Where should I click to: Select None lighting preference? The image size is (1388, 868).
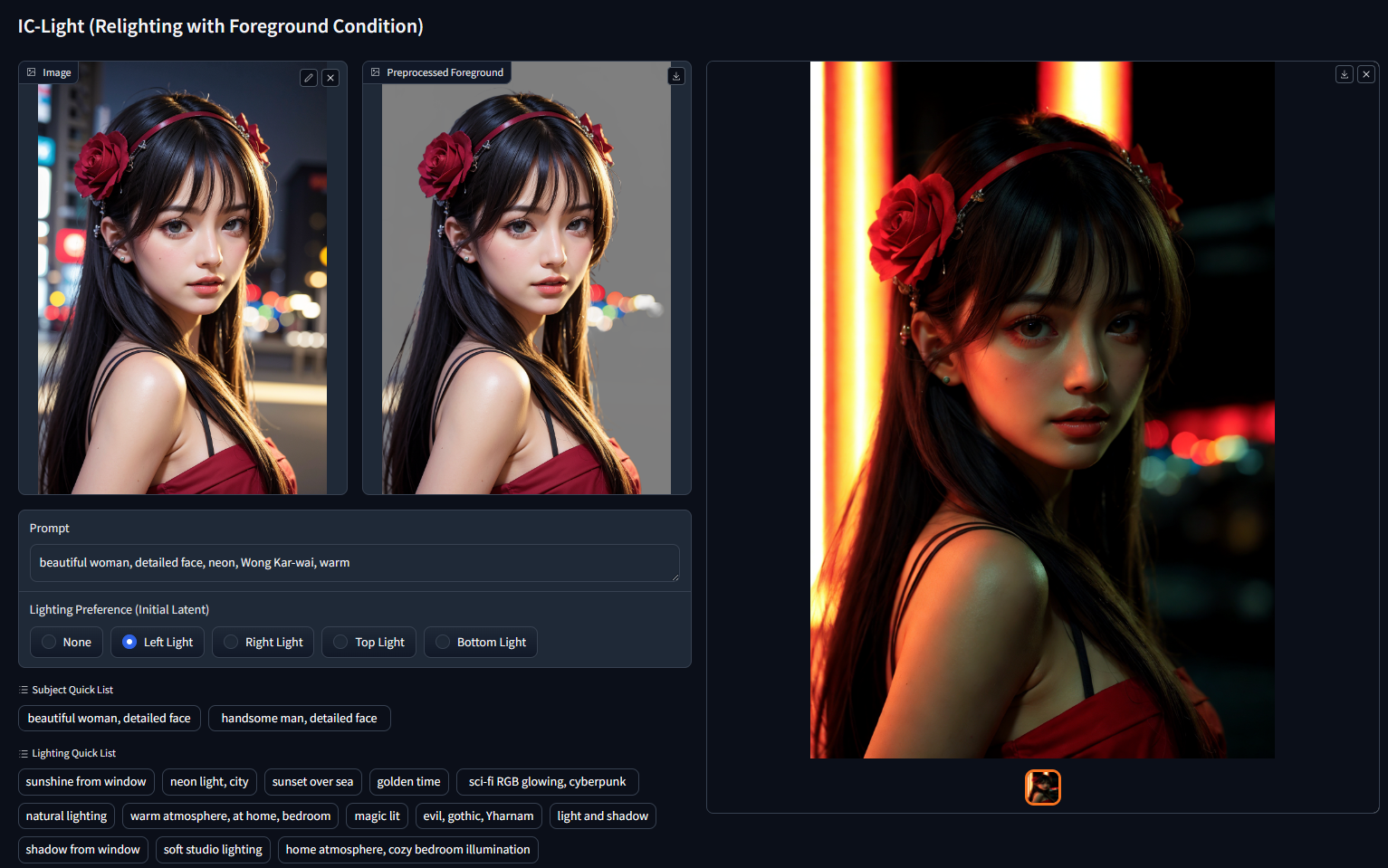click(66, 642)
